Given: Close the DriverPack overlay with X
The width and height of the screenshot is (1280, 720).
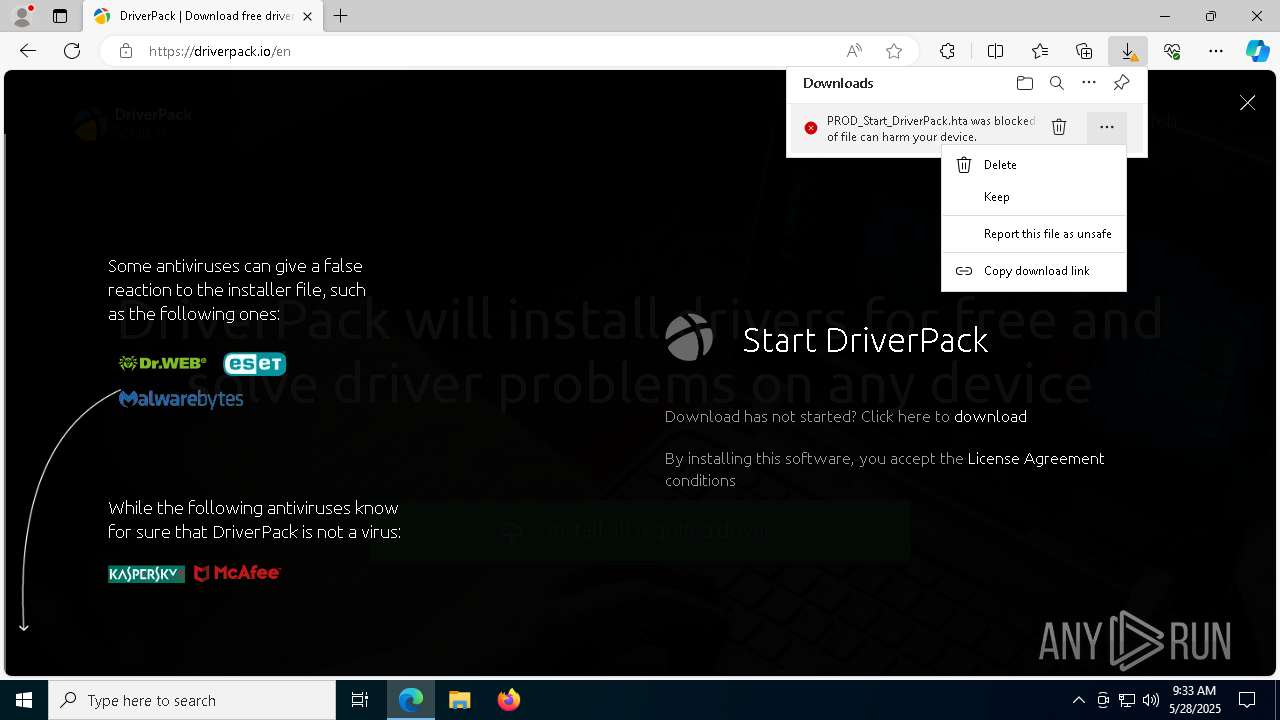Looking at the screenshot, I should tap(1247, 103).
